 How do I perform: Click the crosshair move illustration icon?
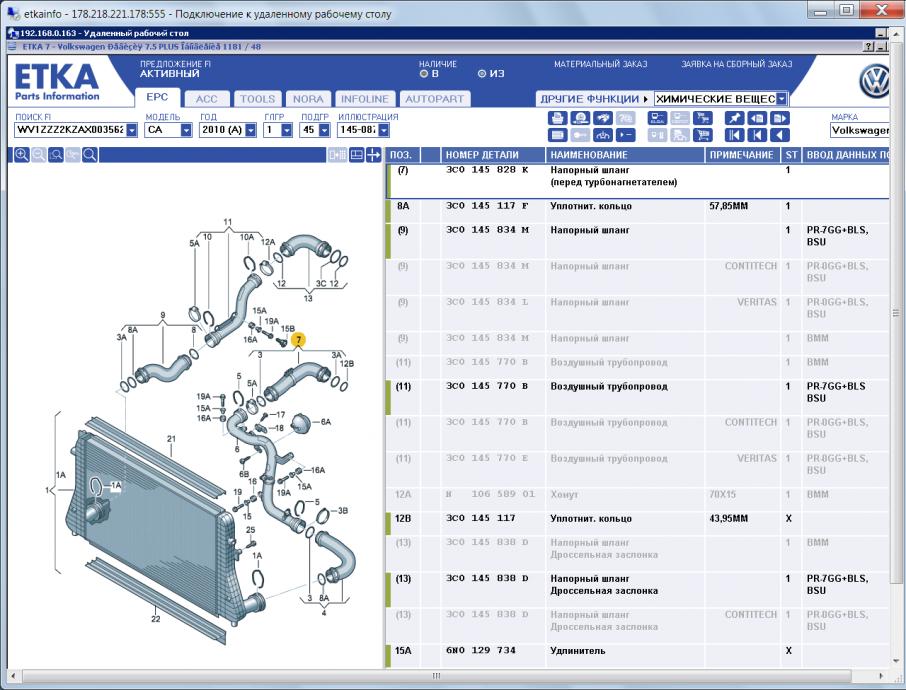pos(374,155)
